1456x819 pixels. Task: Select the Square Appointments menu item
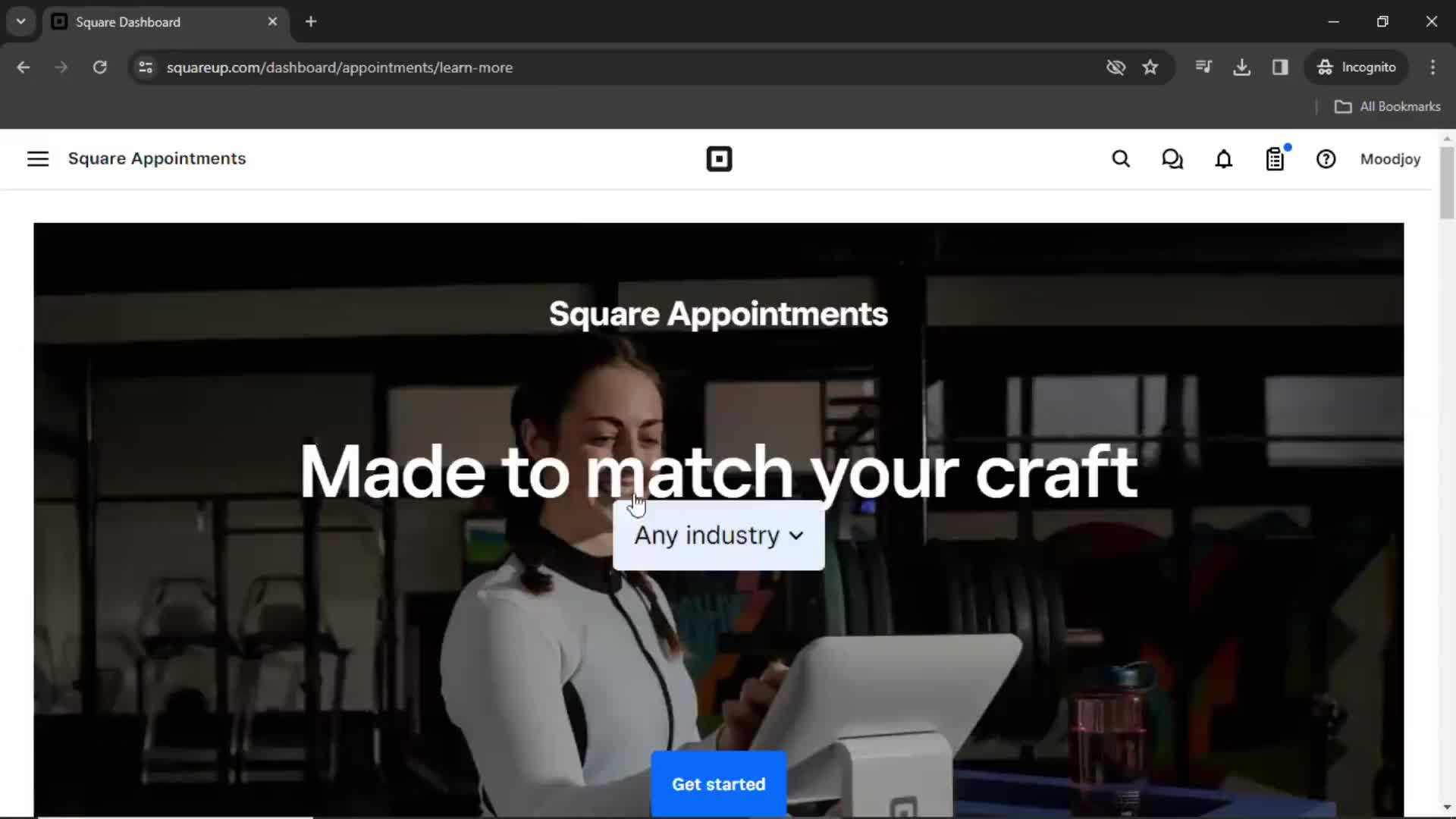[157, 159]
